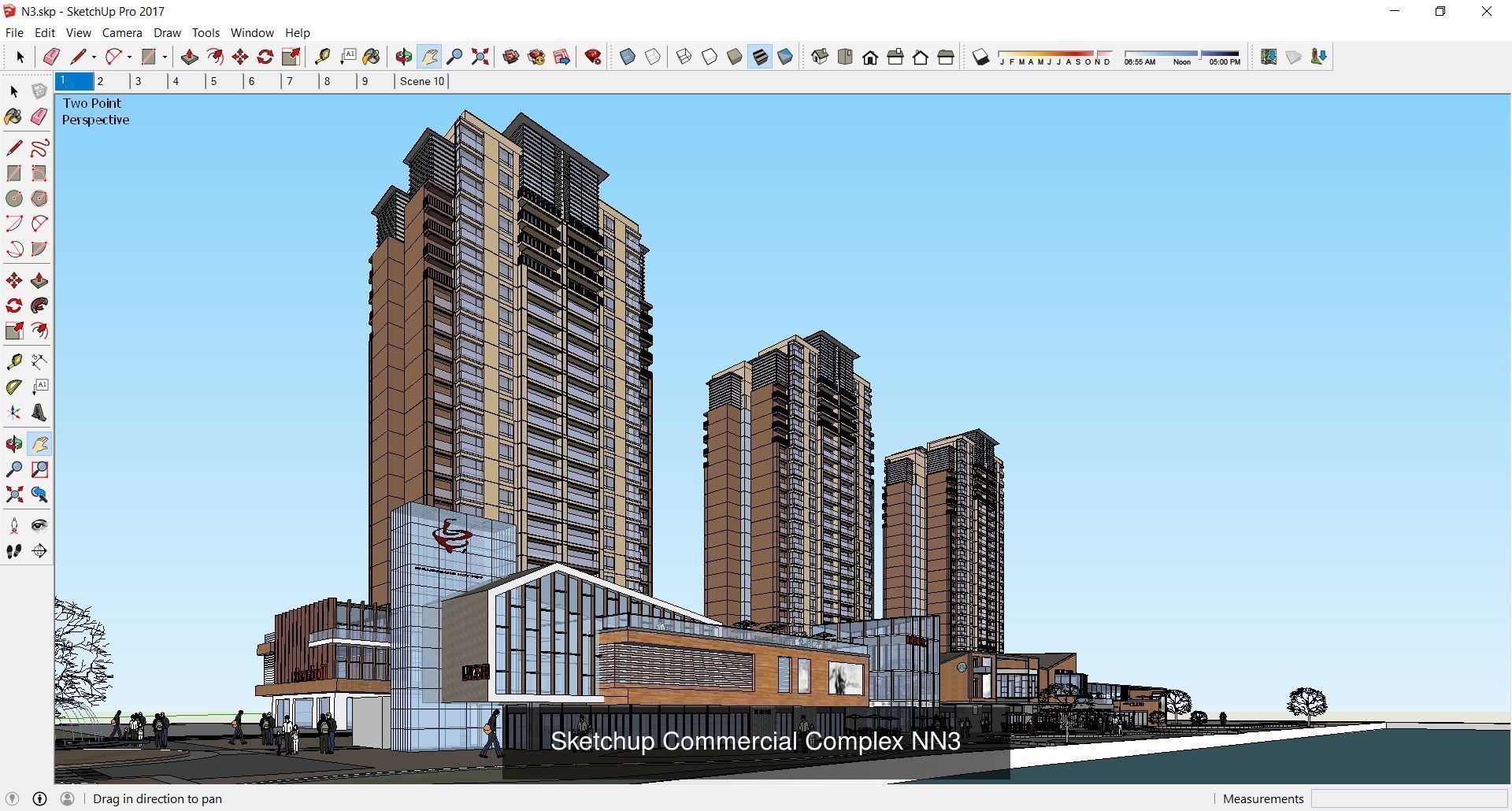Switch to Iso standard view
The width and height of the screenshot is (1512, 811).
pos(820,57)
